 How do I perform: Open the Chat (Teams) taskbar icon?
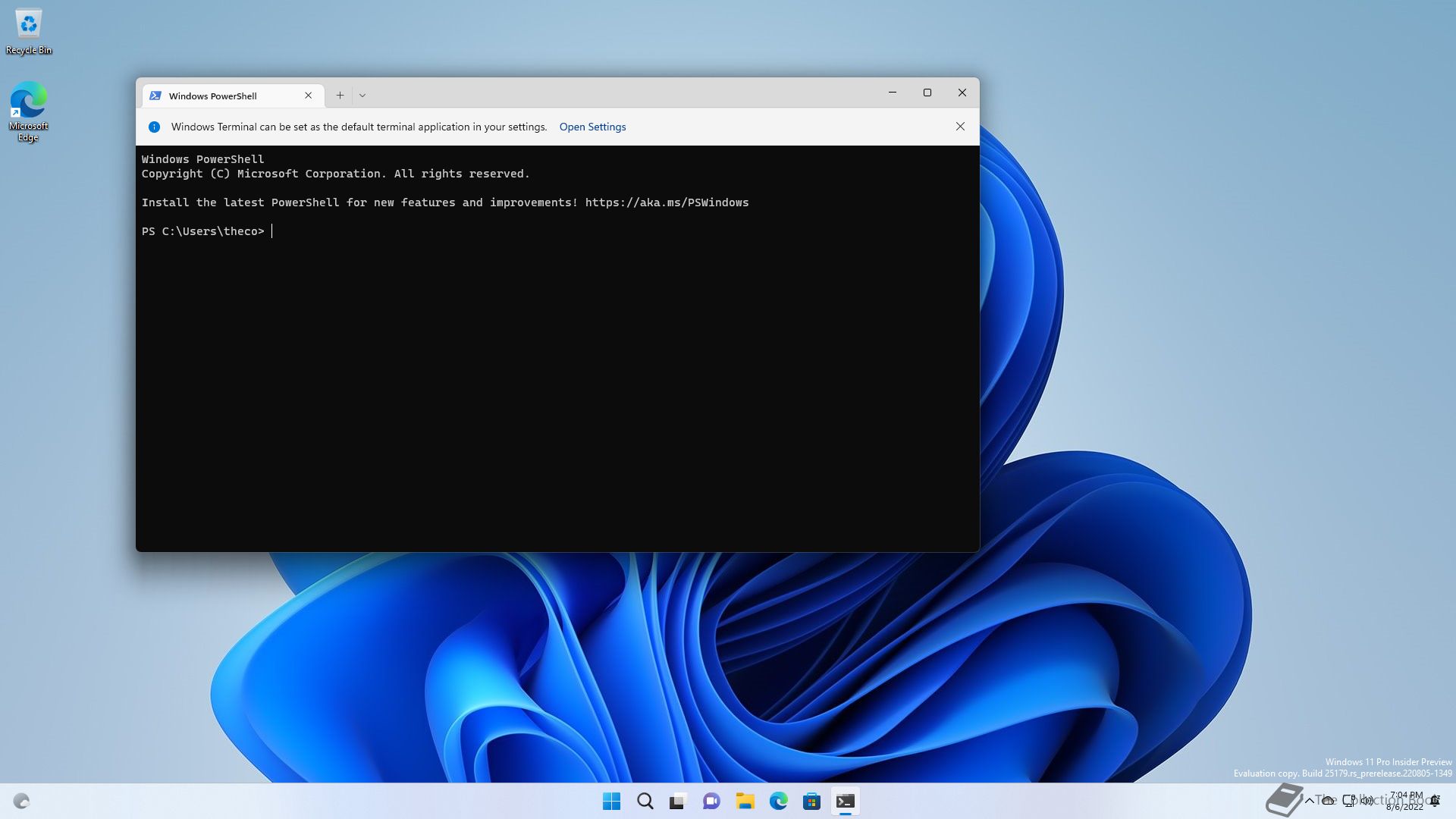click(711, 801)
